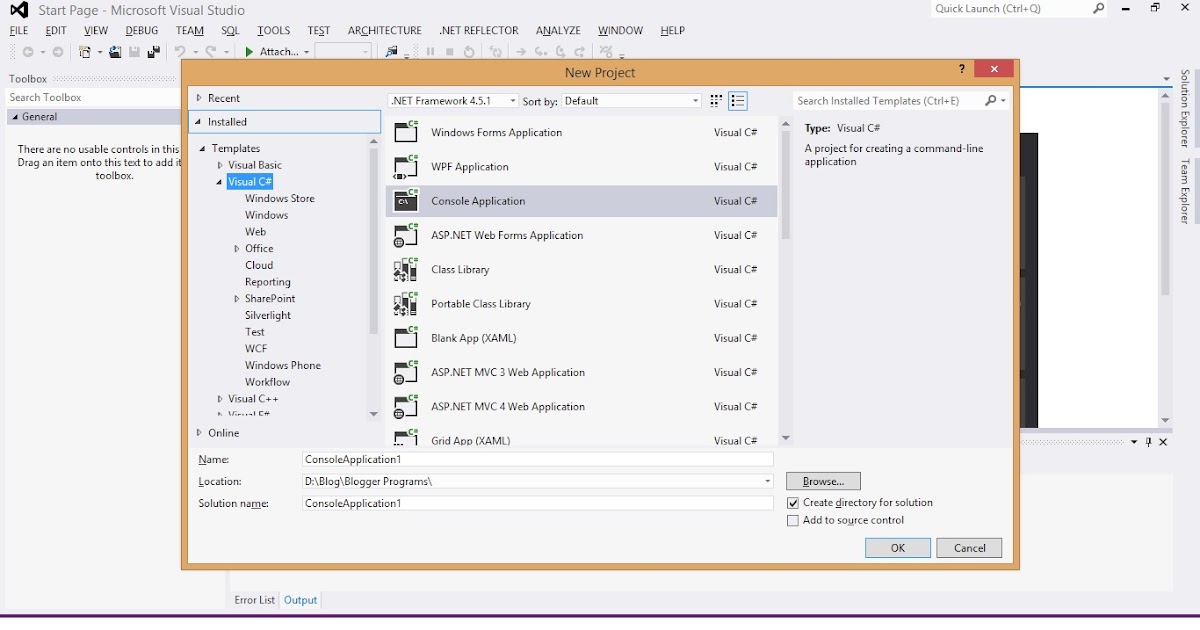Click the Solution name input field
Image resolution: width=1200 pixels, height=630 pixels.
tap(538, 503)
